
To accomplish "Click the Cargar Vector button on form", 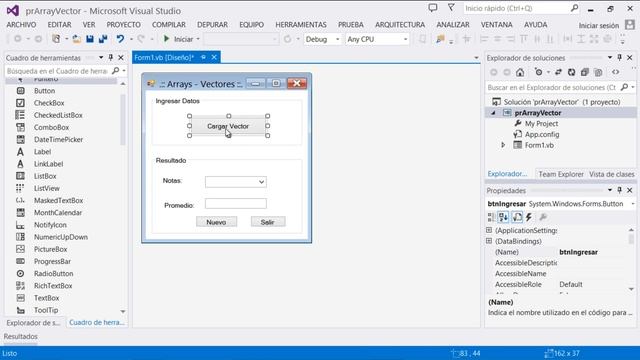I will tap(228, 126).
